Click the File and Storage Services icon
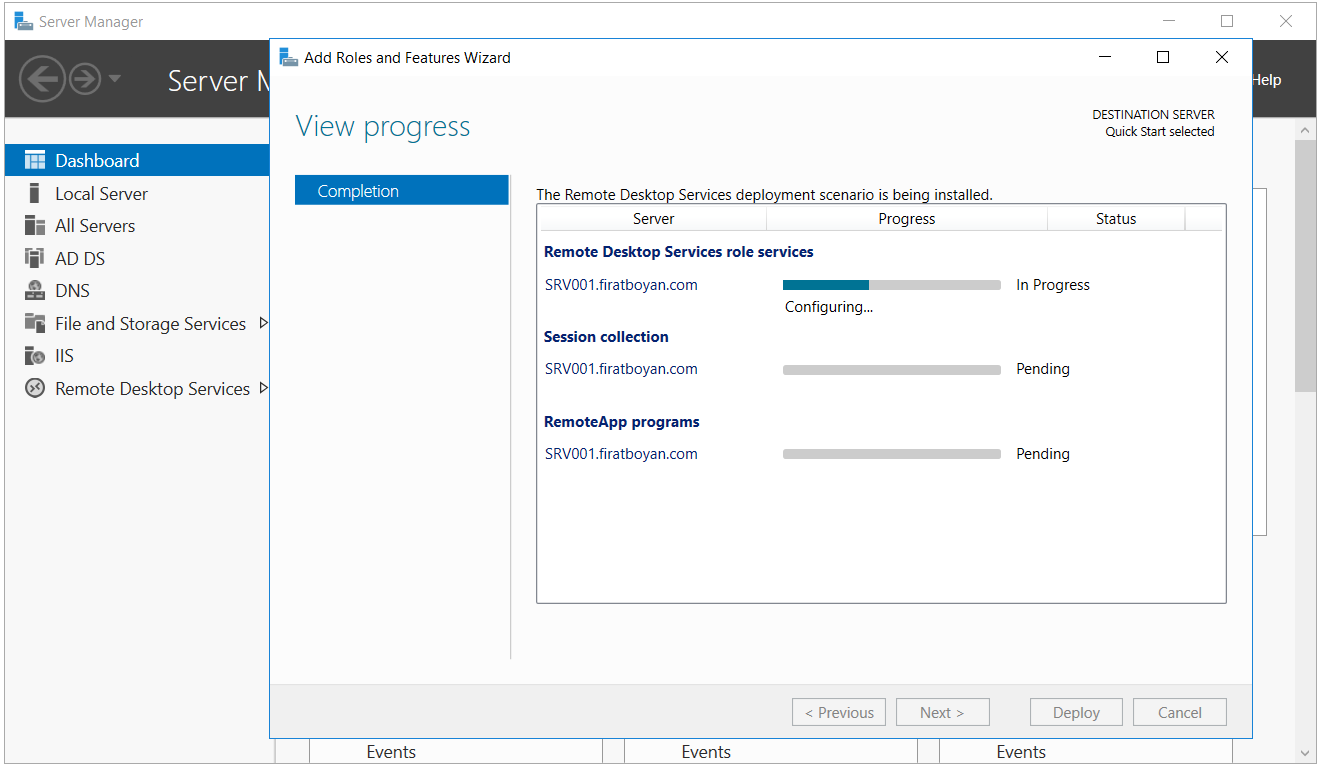 [35, 323]
